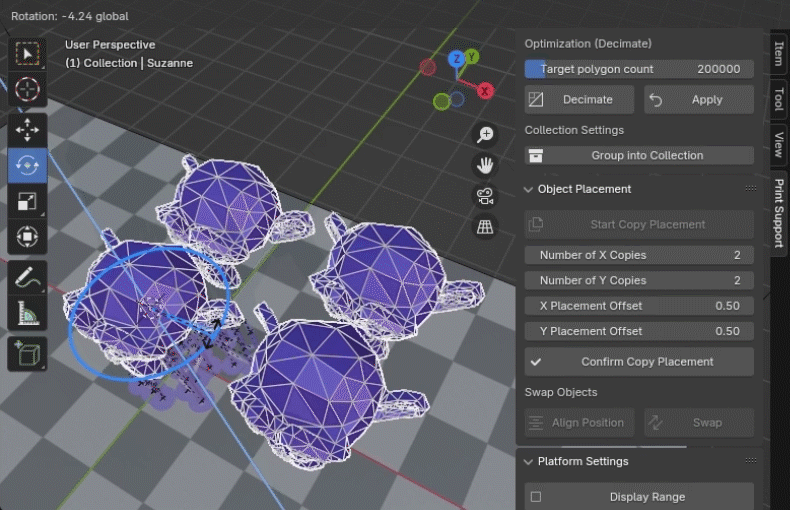Click the Decimate button
Viewport: 790px width, 510px height.
[x=579, y=100]
